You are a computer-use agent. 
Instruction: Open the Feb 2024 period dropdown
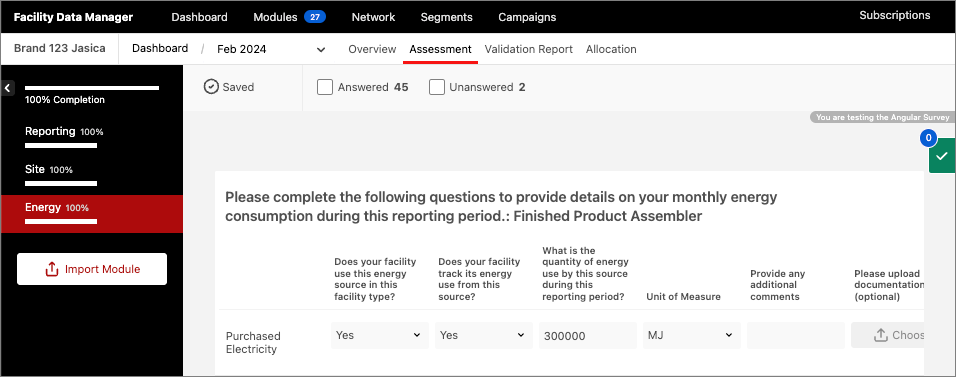click(x=271, y=49)
